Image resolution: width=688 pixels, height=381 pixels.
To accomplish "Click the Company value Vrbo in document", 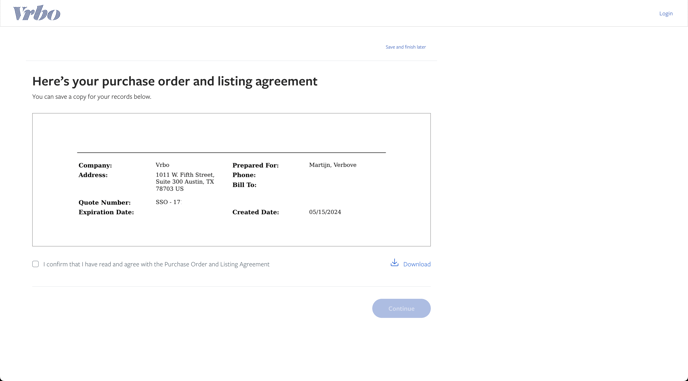I will 162,165.
